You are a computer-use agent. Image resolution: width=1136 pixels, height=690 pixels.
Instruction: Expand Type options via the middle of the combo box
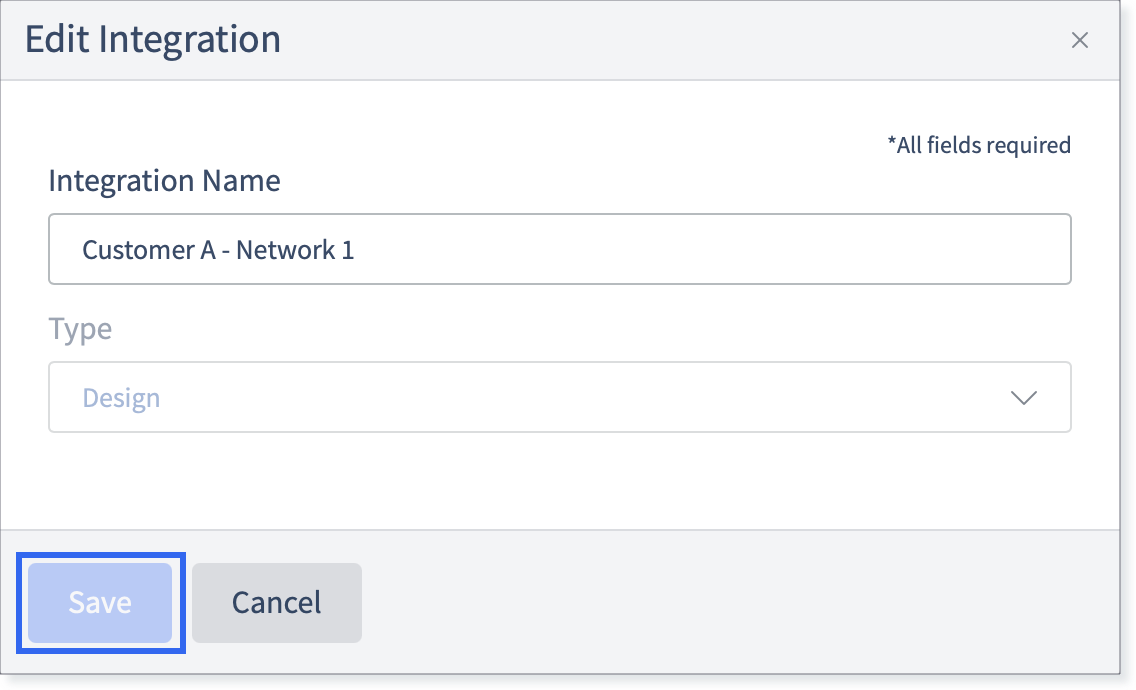[559, 397]
